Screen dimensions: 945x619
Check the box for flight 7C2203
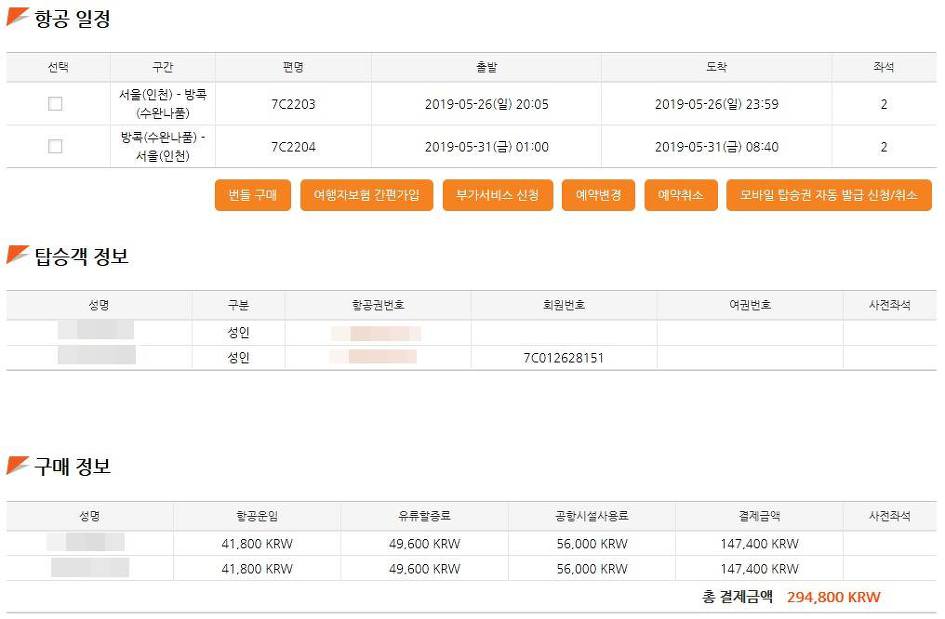55,104
